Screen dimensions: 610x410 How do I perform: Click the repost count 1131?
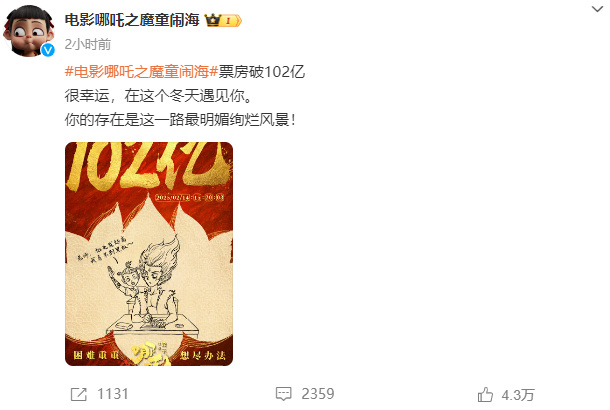click(112, 394)
